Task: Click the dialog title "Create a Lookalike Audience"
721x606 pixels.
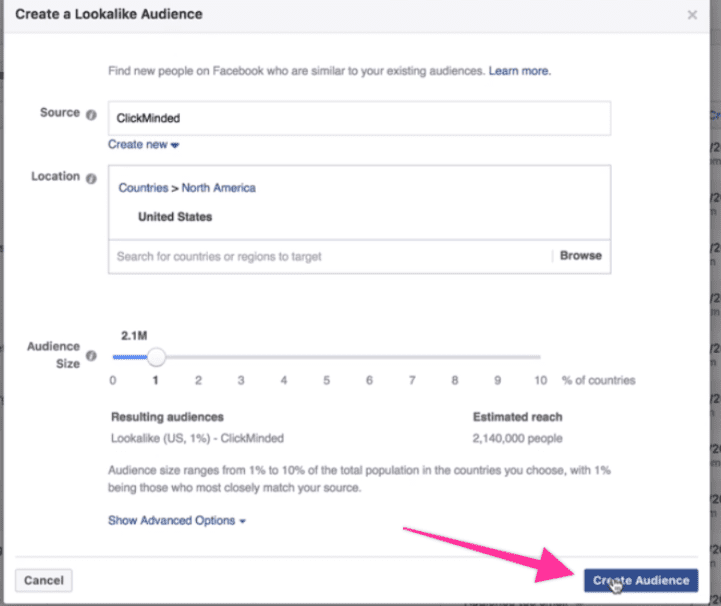Action: [x=109, y=14]
